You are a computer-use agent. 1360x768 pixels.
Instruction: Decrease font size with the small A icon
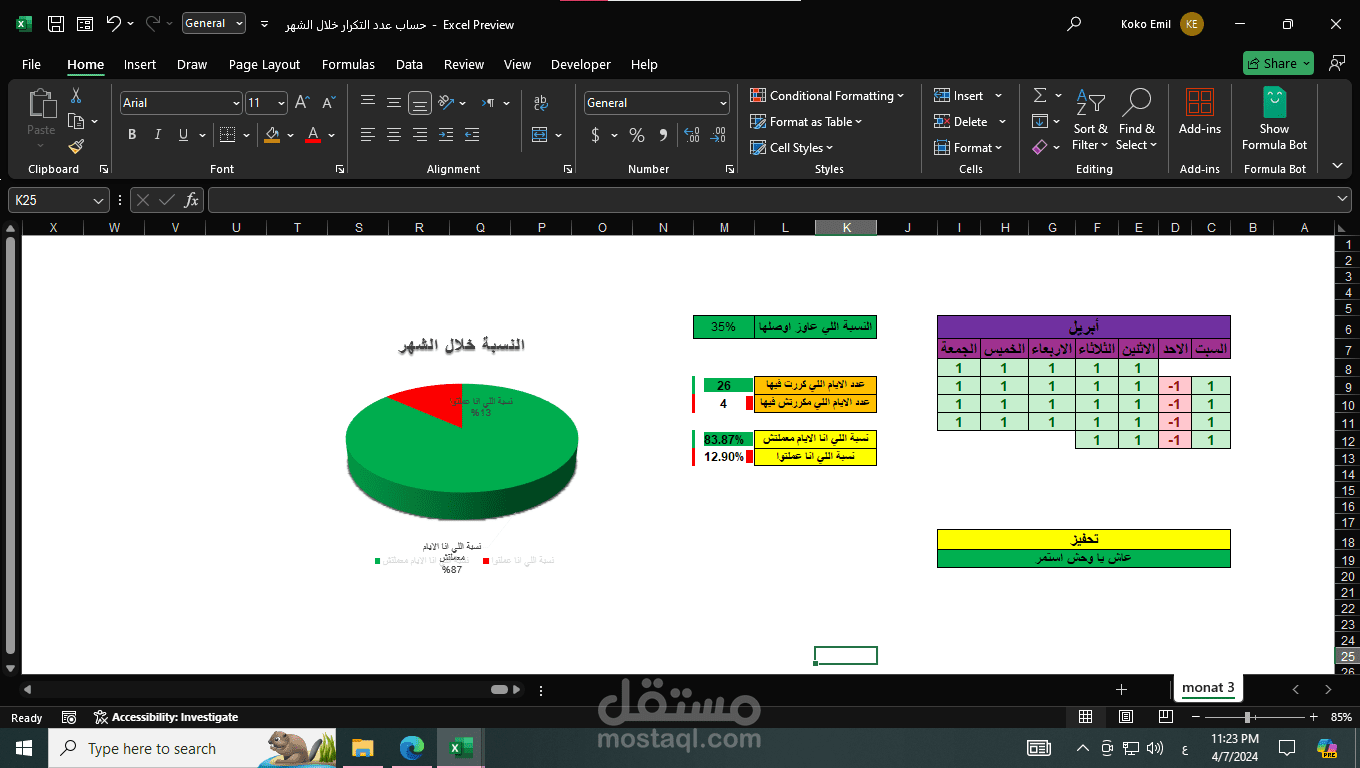pos(328,102)
